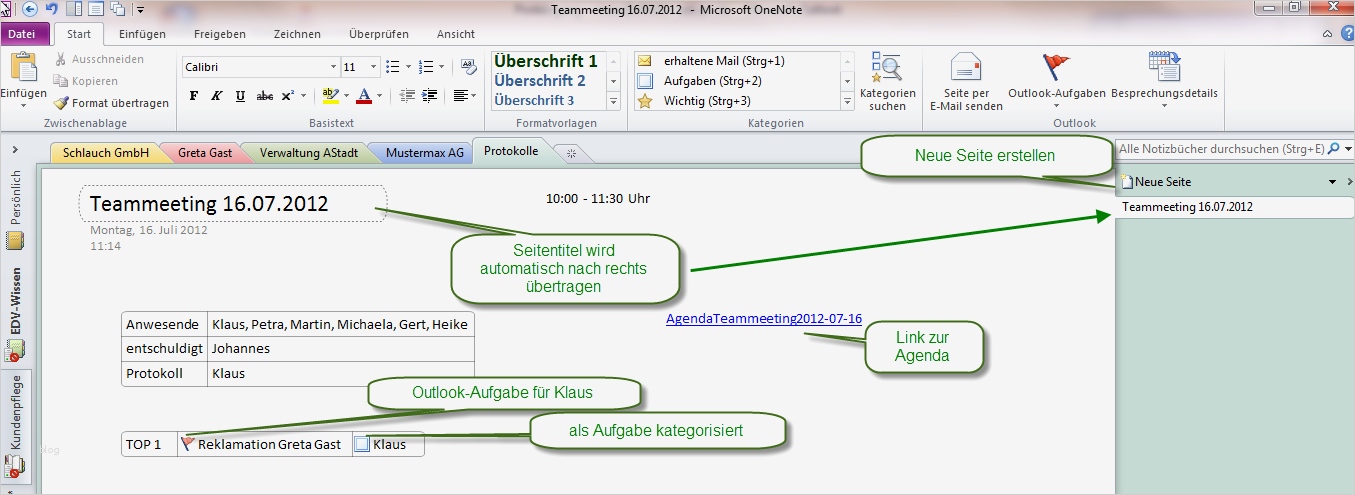Select Format übertragen paintbrush
Screen dimensions: 1355x495
click(x=111, y=103)
